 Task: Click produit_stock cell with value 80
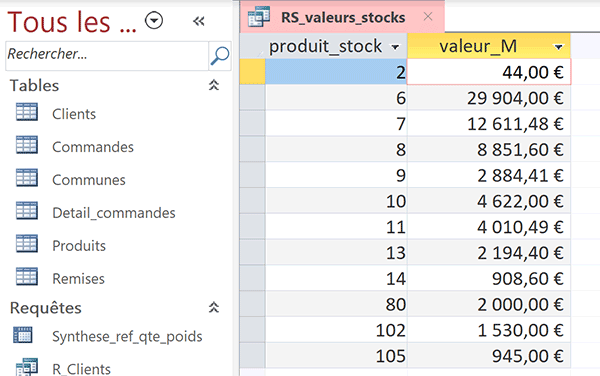coord(336,304)
